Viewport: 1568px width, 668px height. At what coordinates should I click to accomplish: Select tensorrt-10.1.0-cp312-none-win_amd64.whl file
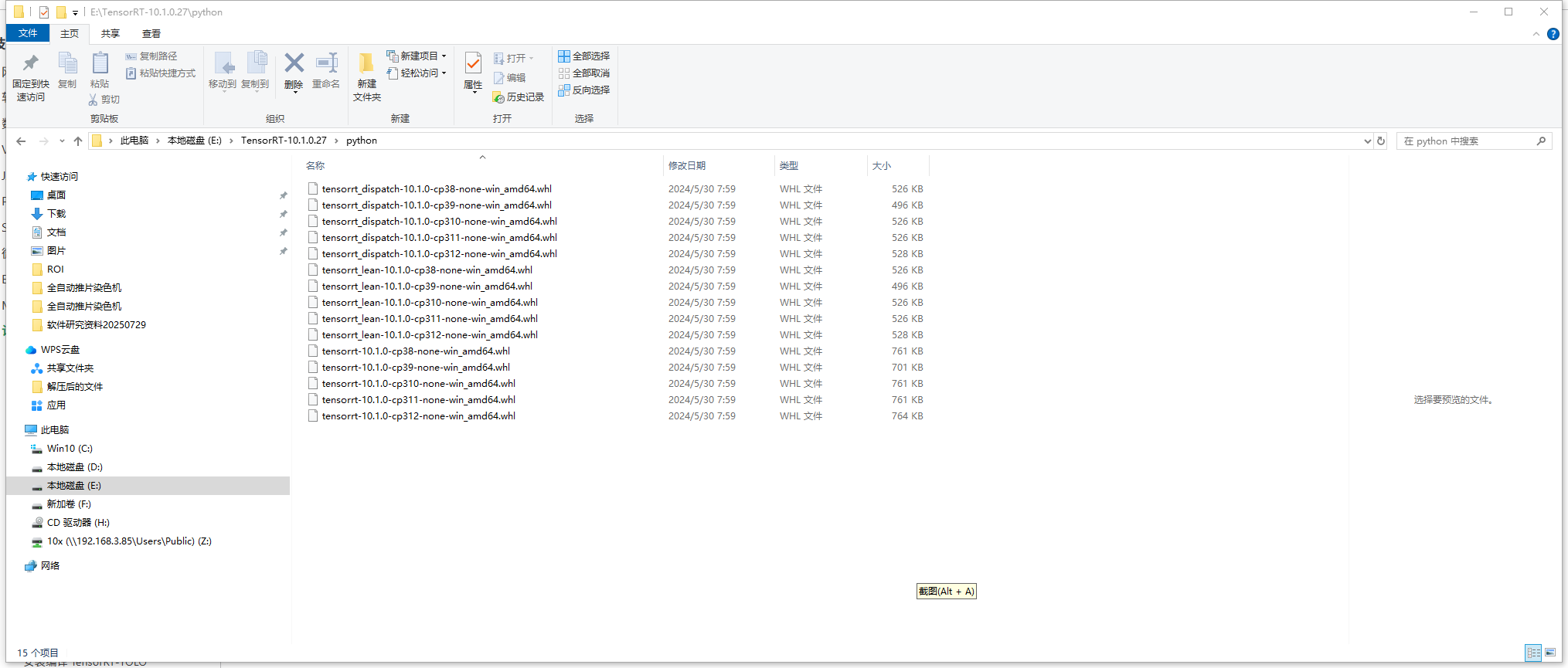click(x=418, y=415)
